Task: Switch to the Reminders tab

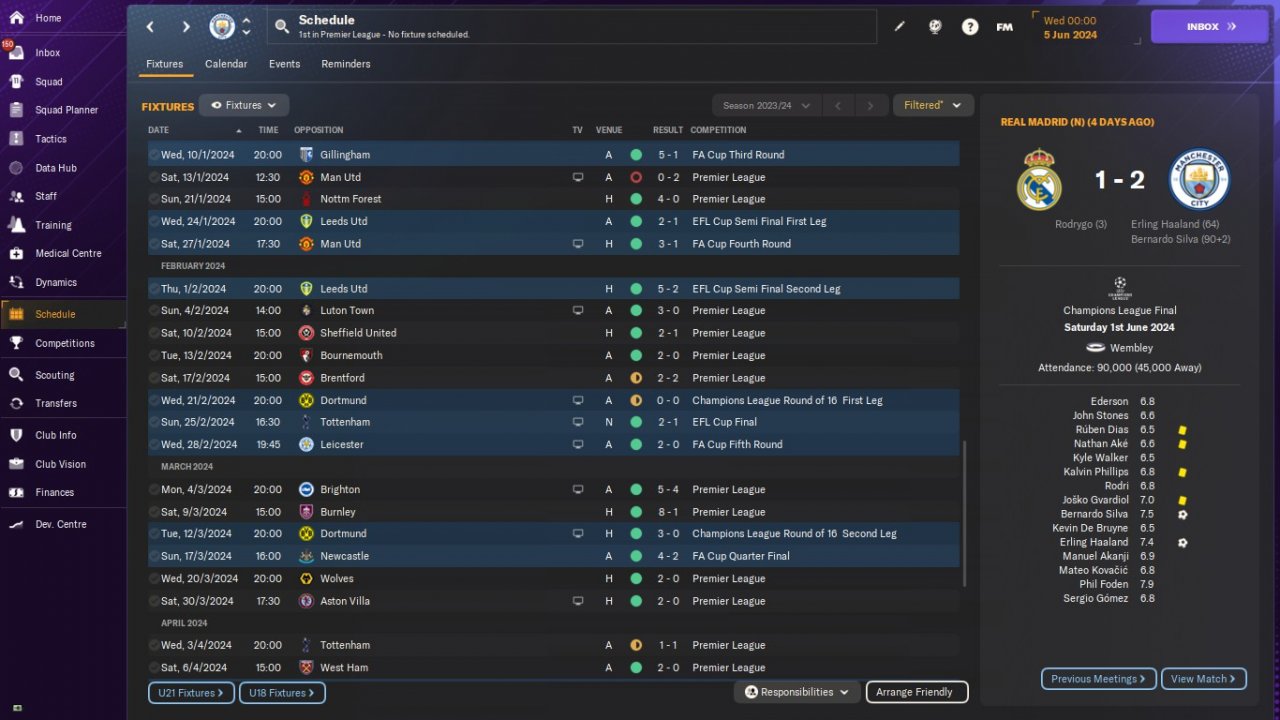Action: pyautogui.click(x=346, y=64)
